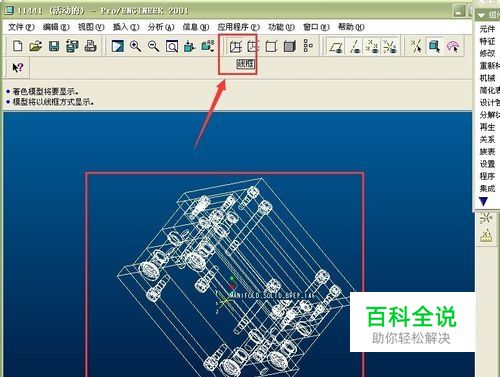This screenshot has width=500, height=377.
Task: Toggle datum planes display
Action: 336,46
